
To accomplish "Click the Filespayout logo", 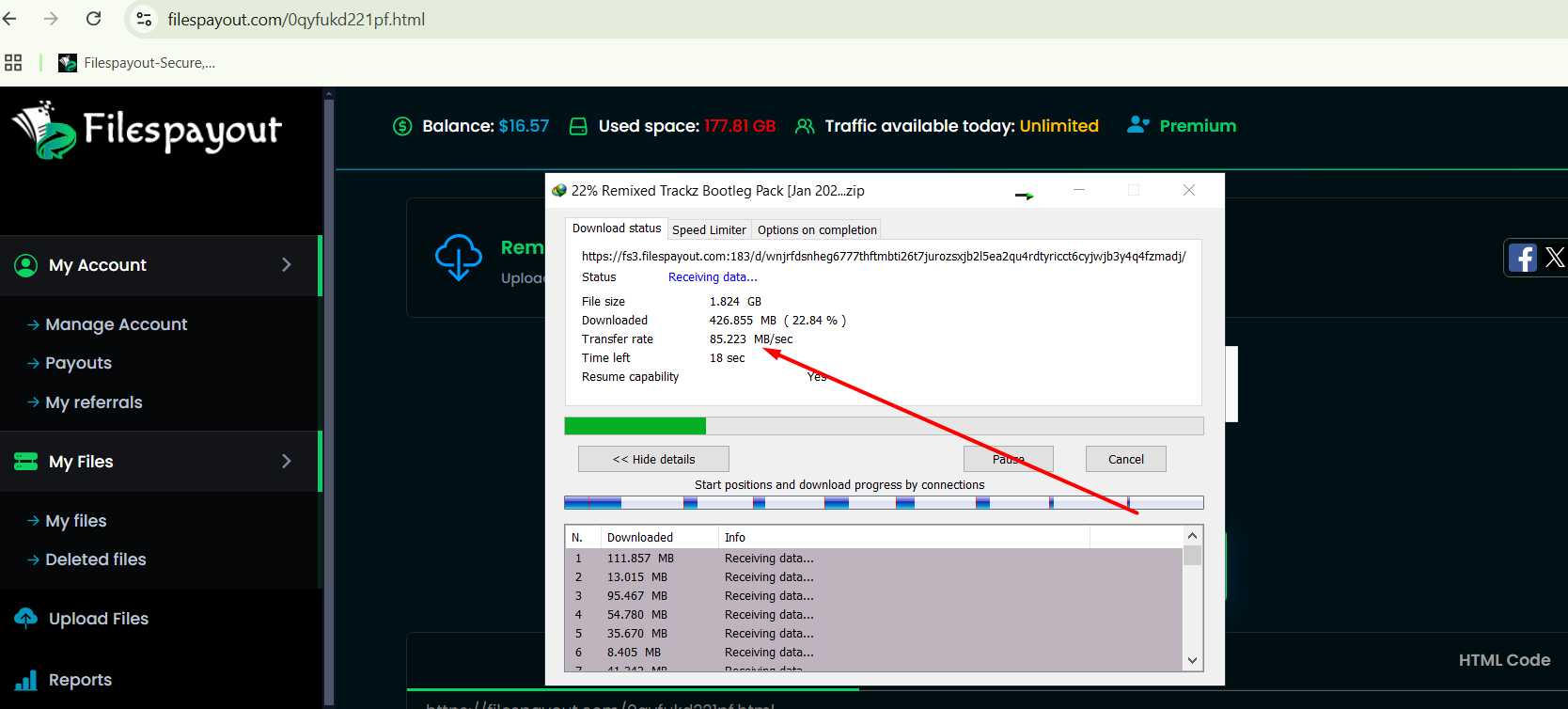I will (x=147, y=130).
